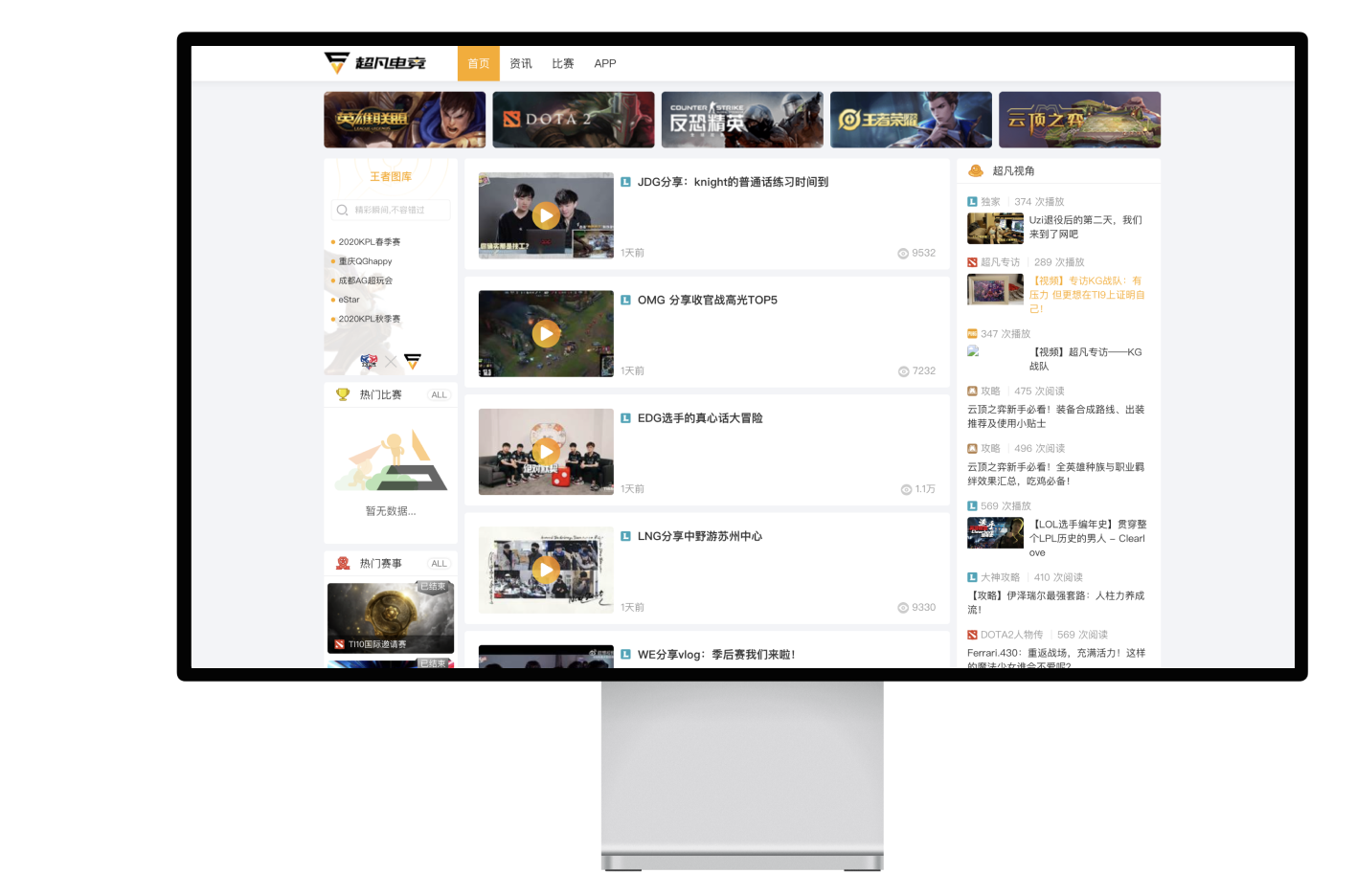The height and width of the screenshot is (896, 1356).
Task: Click the view-count eye icon beside 7232
Action: pyautogui.click(x=904, y=371)
